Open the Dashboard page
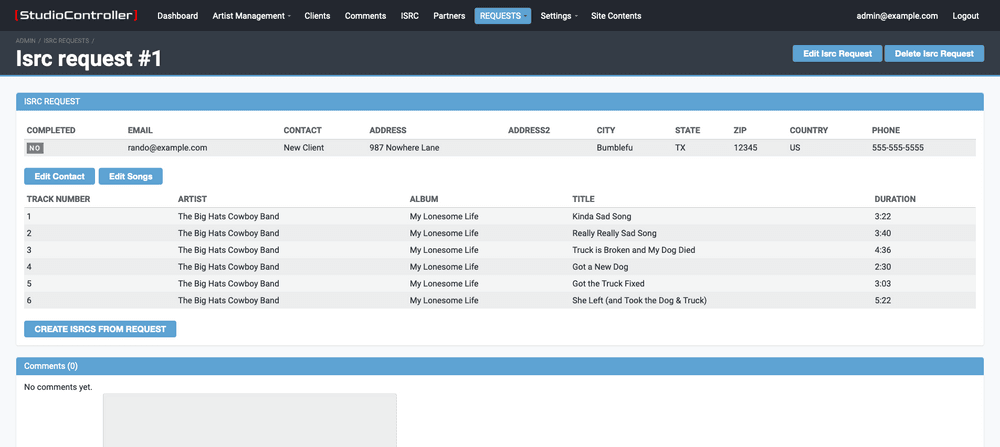Image resolution: width=1000 pixels, height=447 pixels. [178, 16]
